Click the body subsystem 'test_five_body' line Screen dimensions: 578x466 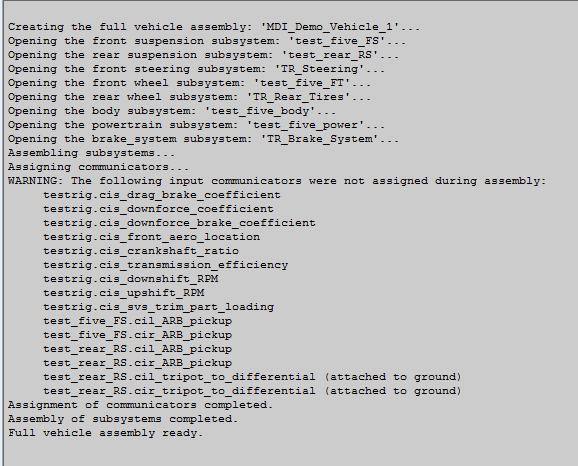click(172, 111)
